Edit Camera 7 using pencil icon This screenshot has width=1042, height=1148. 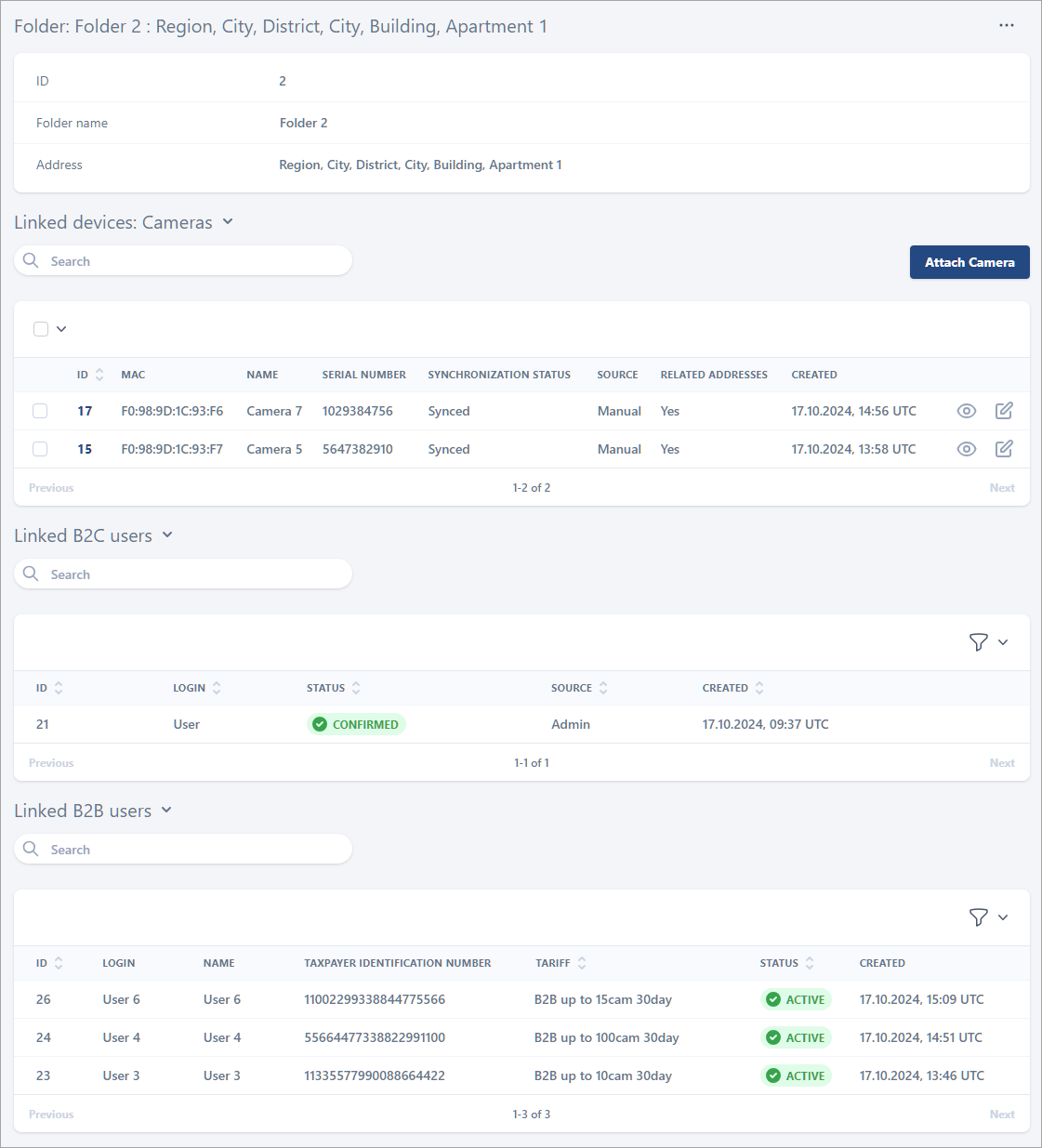click(1004, 411)
